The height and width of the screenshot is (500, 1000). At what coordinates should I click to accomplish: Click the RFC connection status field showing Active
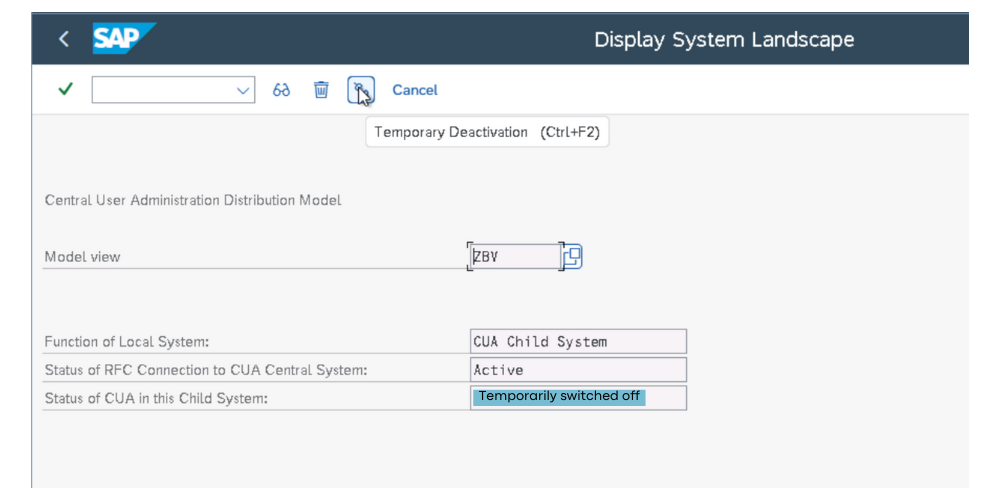pos(578,370)
